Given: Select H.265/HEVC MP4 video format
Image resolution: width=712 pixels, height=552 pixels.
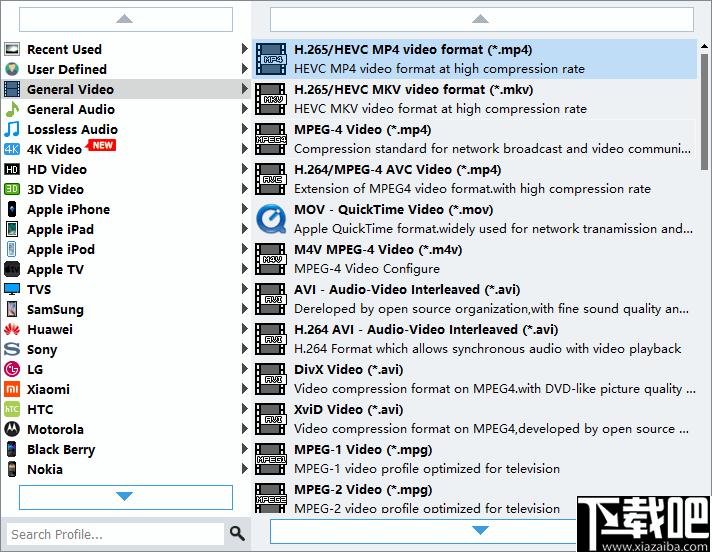Looking at the screenshot, I should (475, 59).
